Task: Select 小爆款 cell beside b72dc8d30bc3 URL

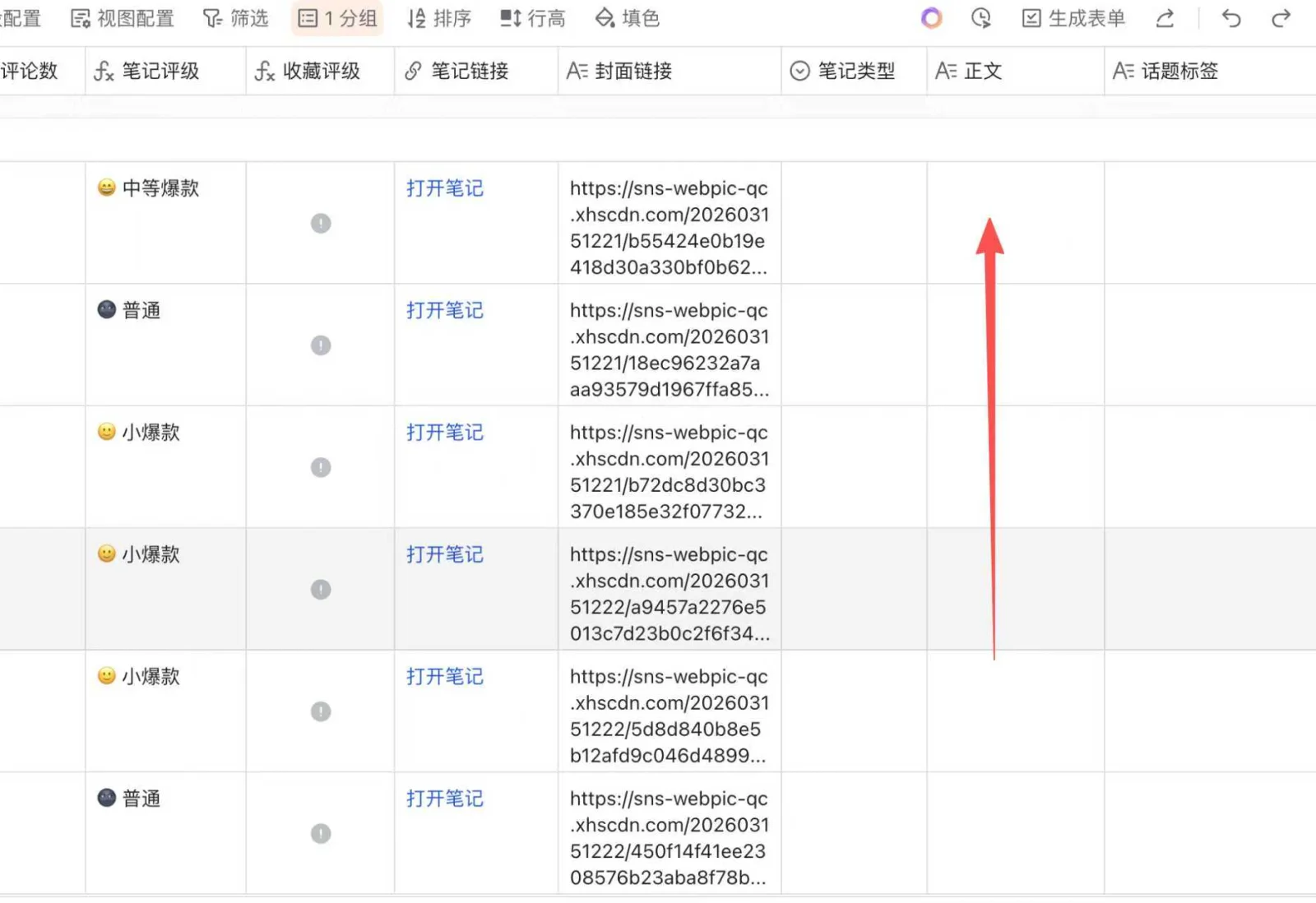Action: (165, 467)
